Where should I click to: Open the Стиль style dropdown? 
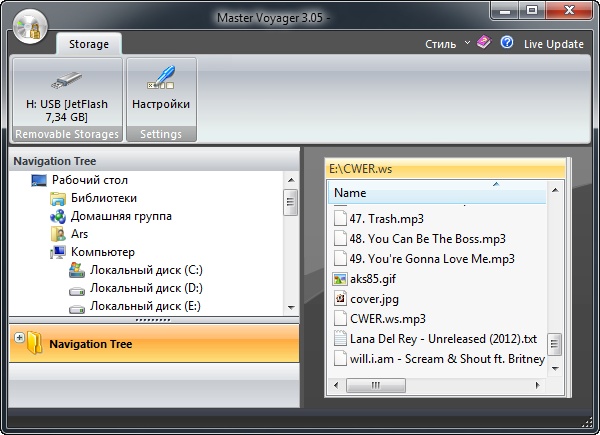pos(446,44)
